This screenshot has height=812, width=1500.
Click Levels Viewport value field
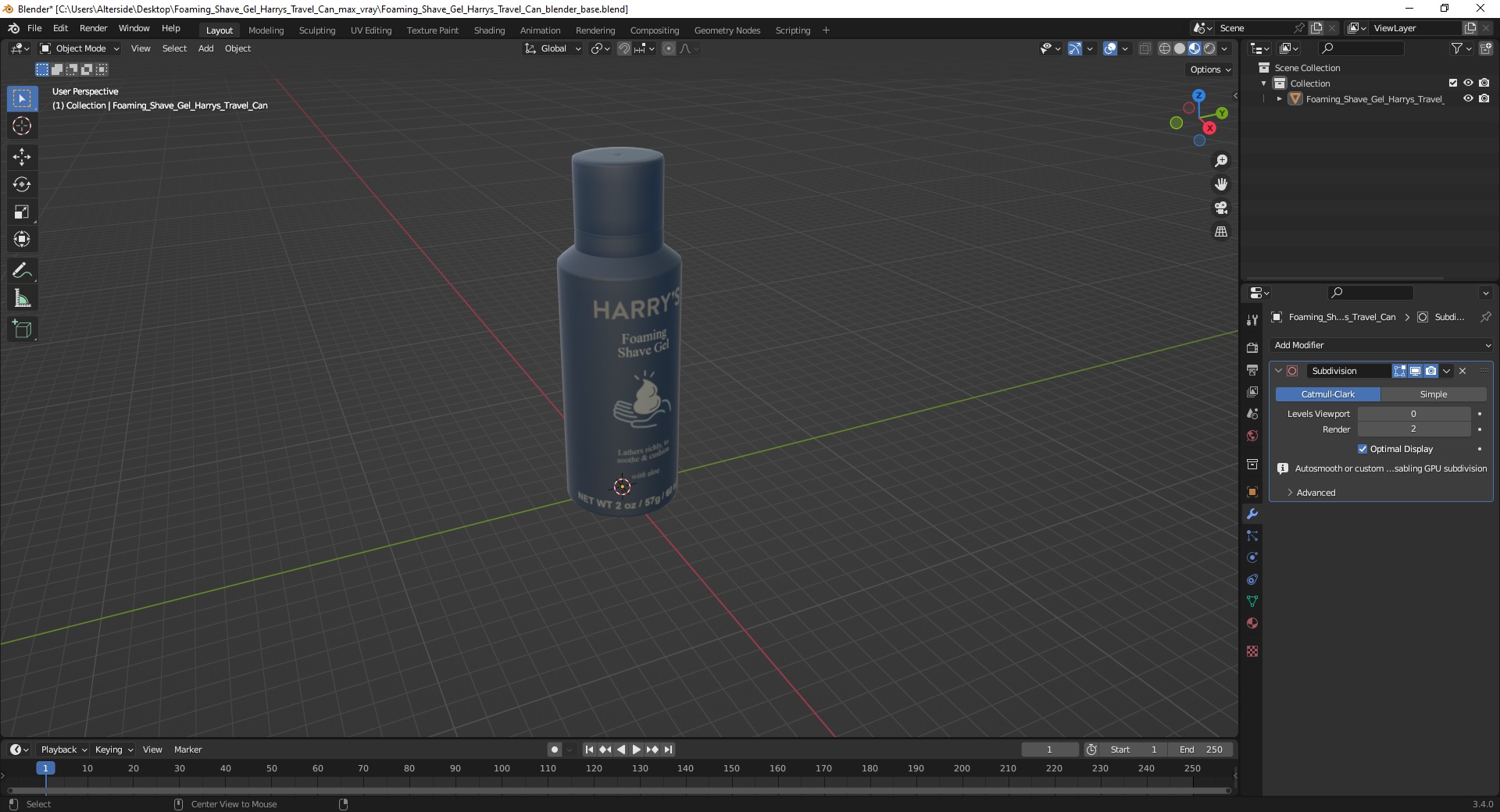tap(1413, 414)
